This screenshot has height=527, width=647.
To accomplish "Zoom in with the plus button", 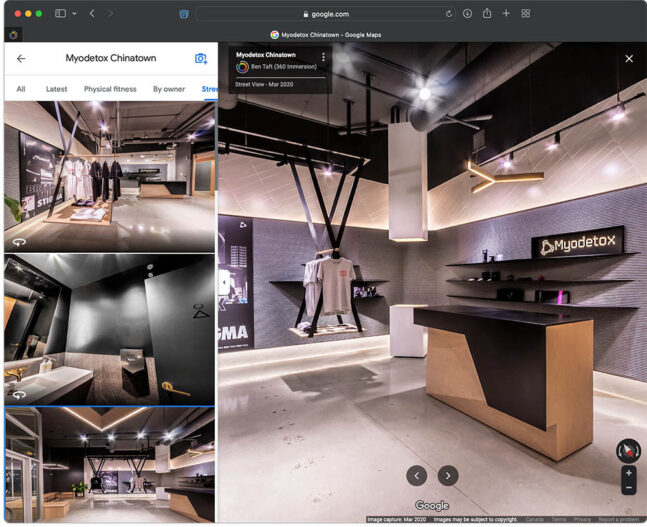I will [628, 473].
